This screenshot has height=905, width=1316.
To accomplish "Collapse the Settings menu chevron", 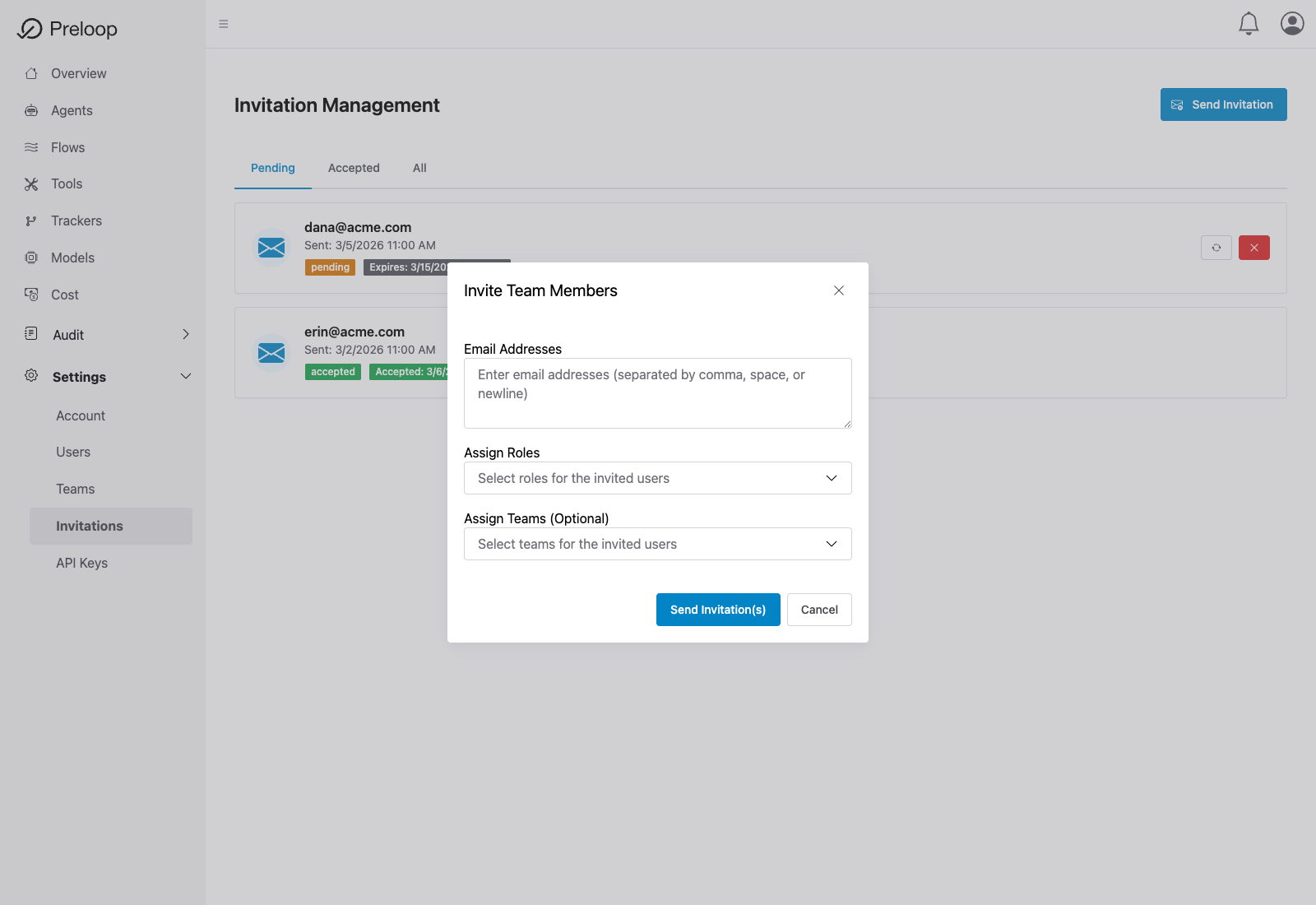I will pos(186,376).
